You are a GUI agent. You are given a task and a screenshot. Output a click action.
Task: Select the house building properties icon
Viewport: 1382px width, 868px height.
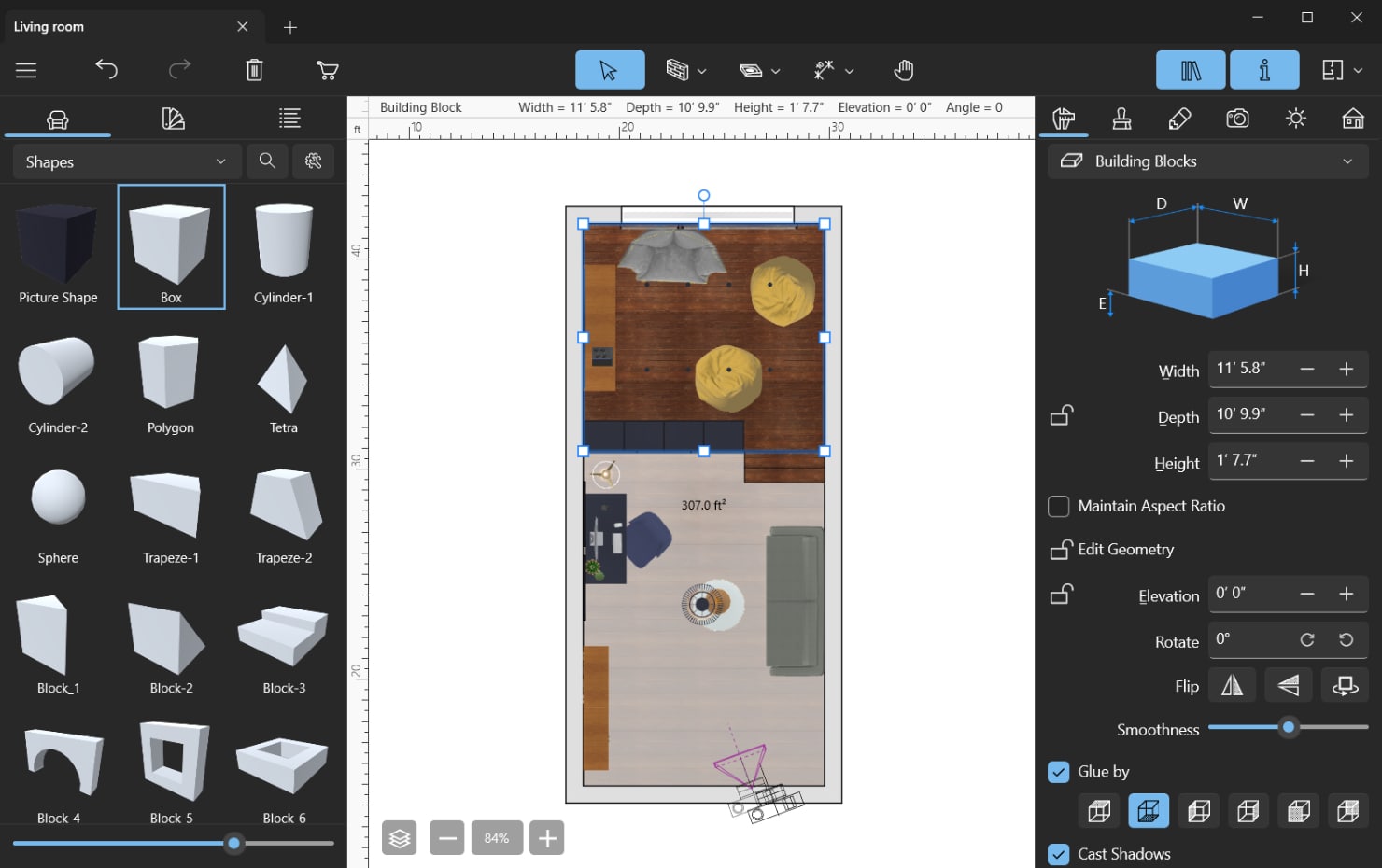tap(1351, 119)
